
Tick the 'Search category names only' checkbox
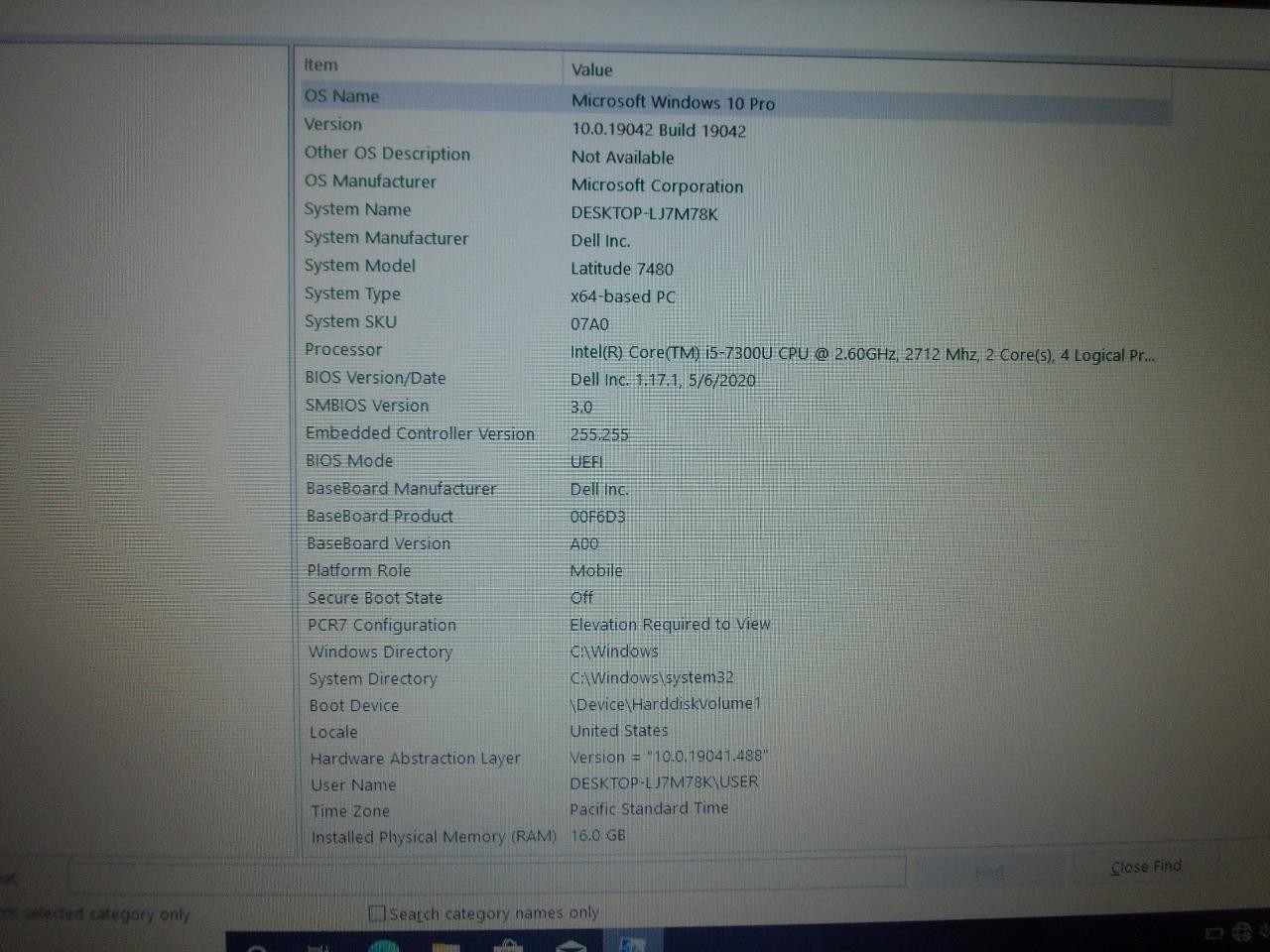tap(376, 913)
